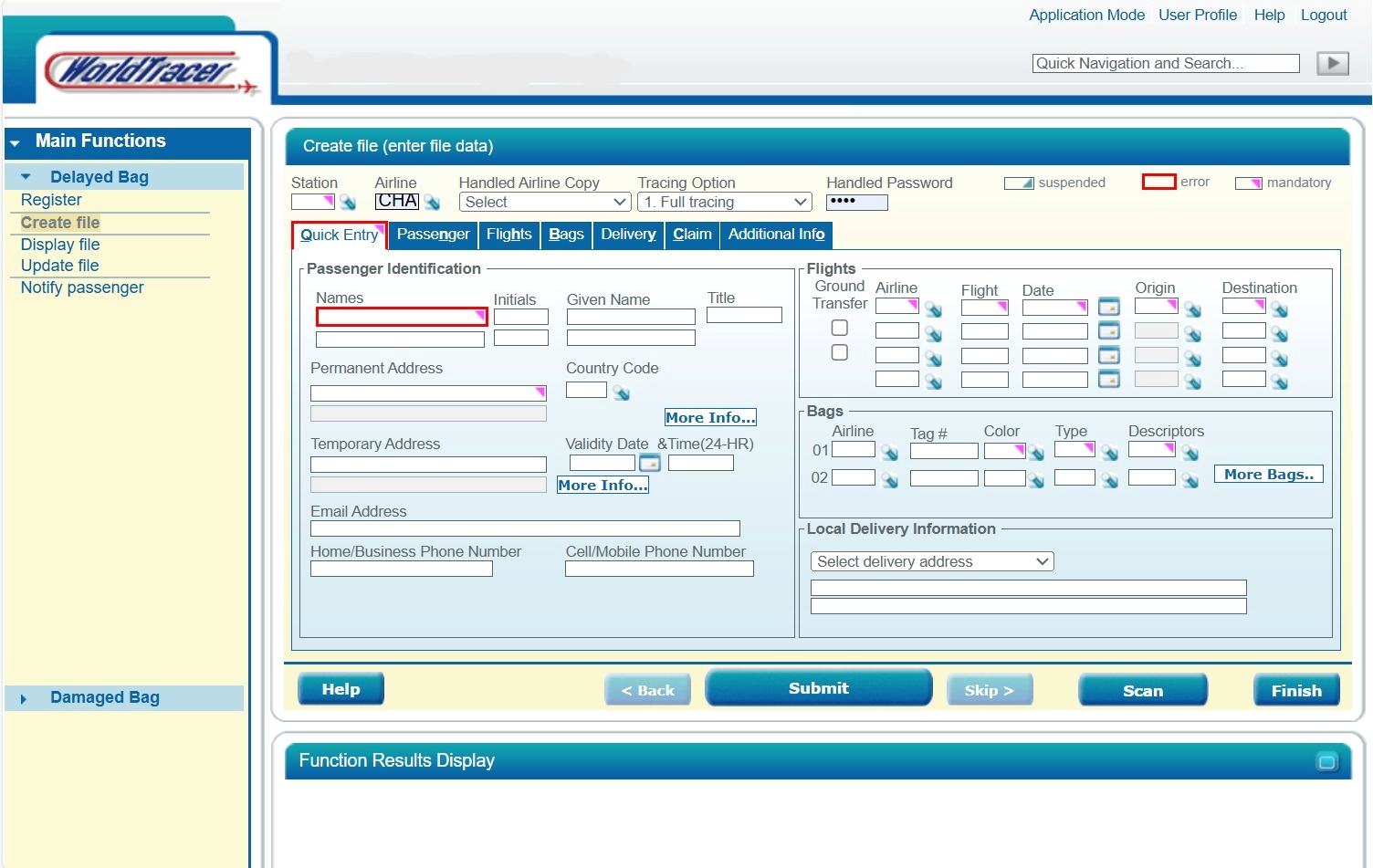Click the lookup icon next to Airline CHA
The image size is (1373, 868).
[432, 203]
